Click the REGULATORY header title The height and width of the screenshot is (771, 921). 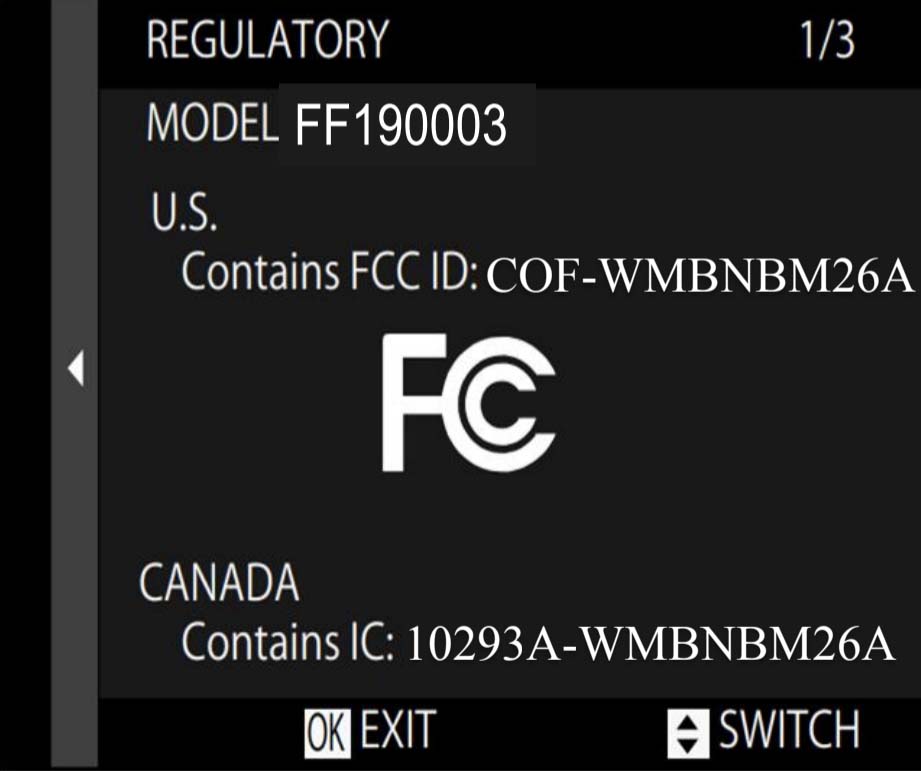(x=268, y=39)
